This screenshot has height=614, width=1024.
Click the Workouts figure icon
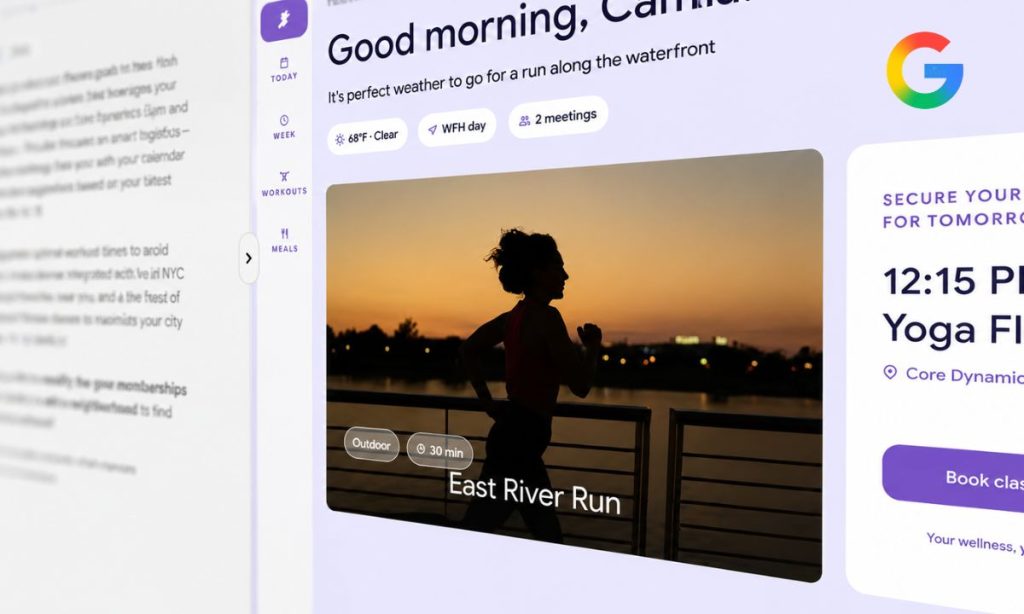pyautogui.click(x=284, y=176)
